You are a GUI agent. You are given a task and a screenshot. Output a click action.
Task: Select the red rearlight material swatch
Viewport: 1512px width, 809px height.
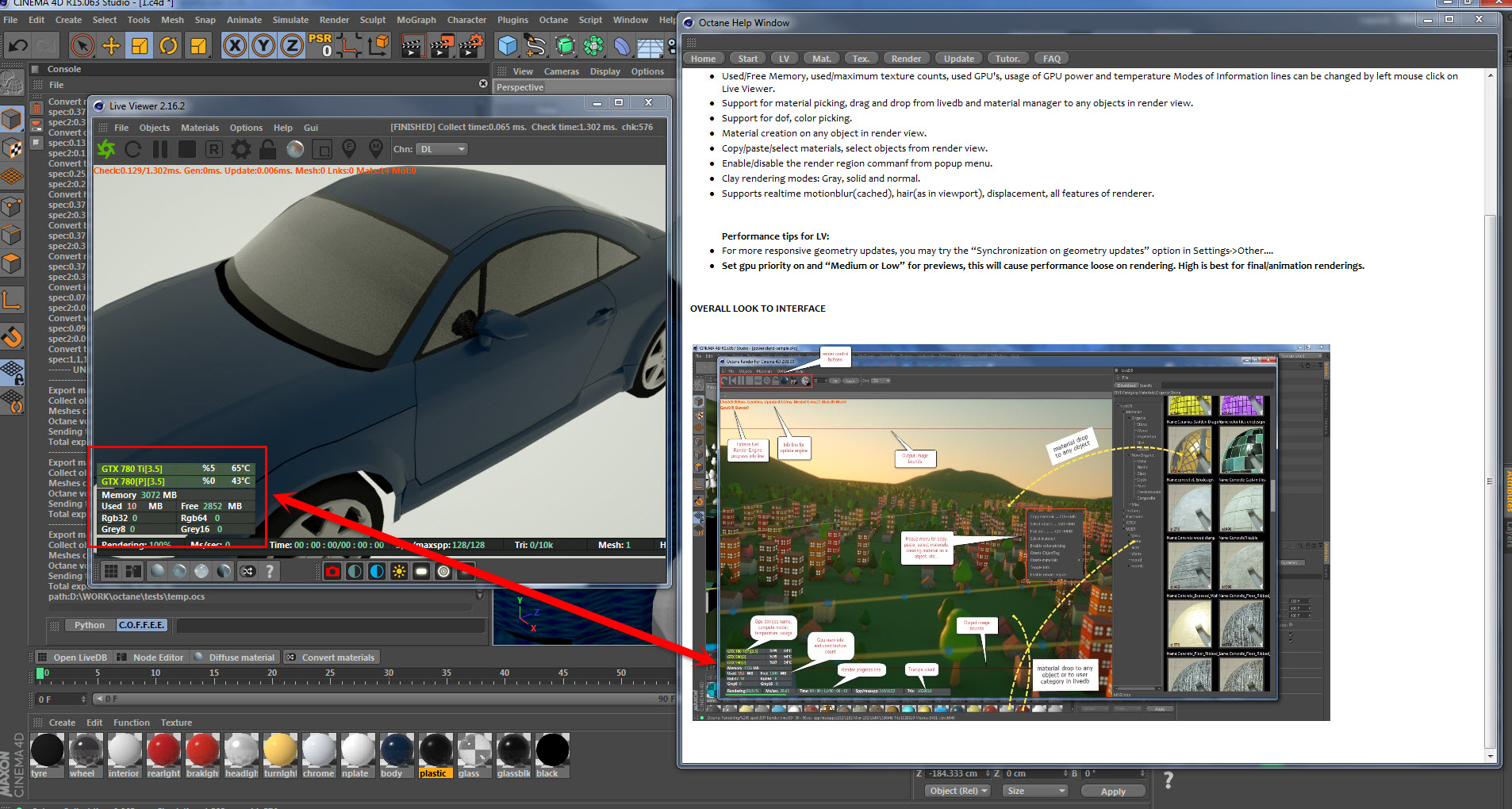[x=163, y=750]
